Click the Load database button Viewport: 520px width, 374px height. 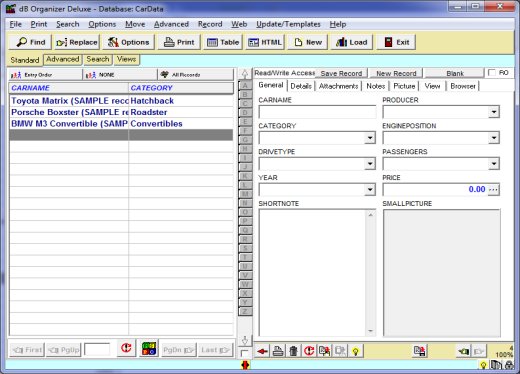352,42
